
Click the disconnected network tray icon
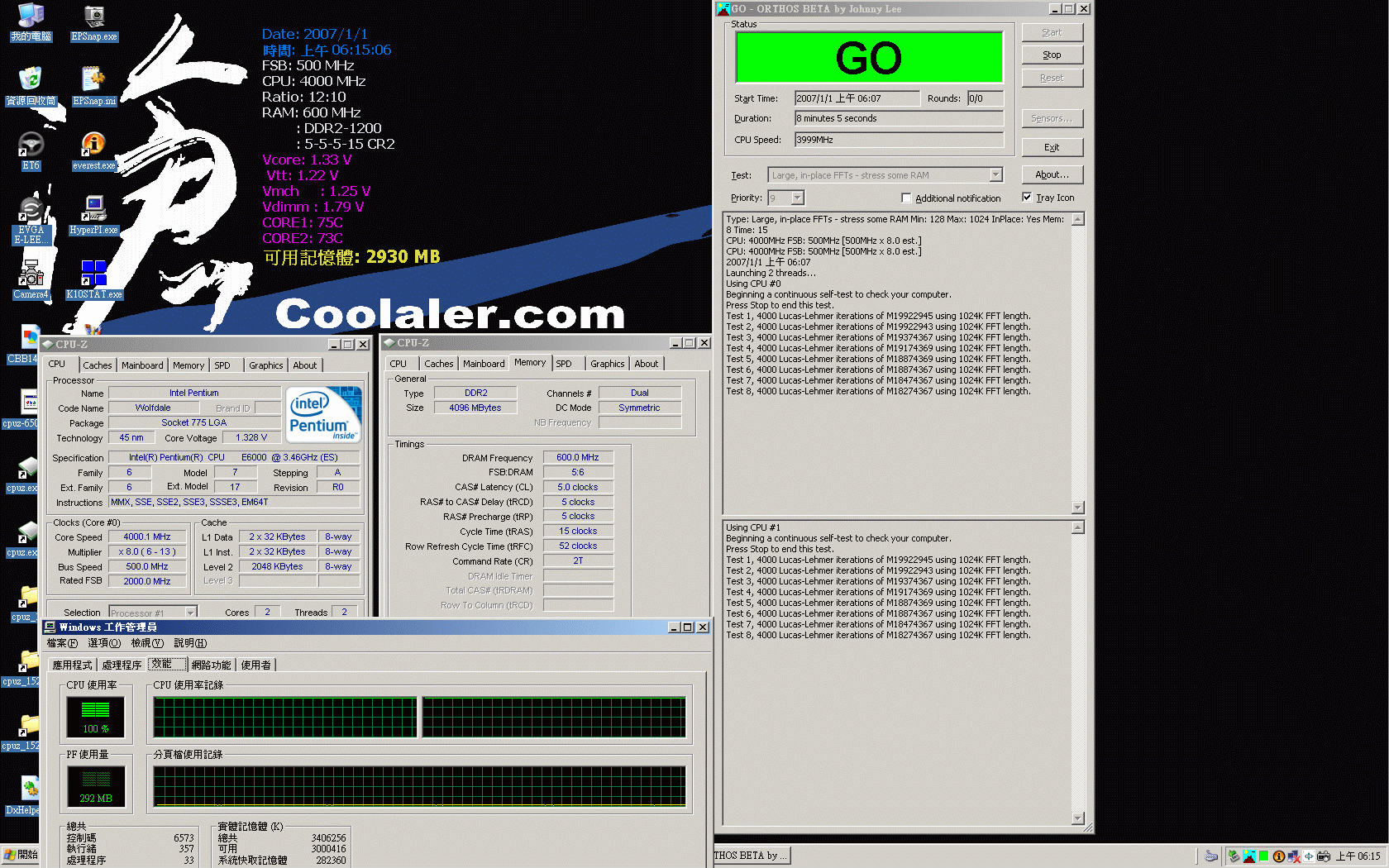(1293, 856)
